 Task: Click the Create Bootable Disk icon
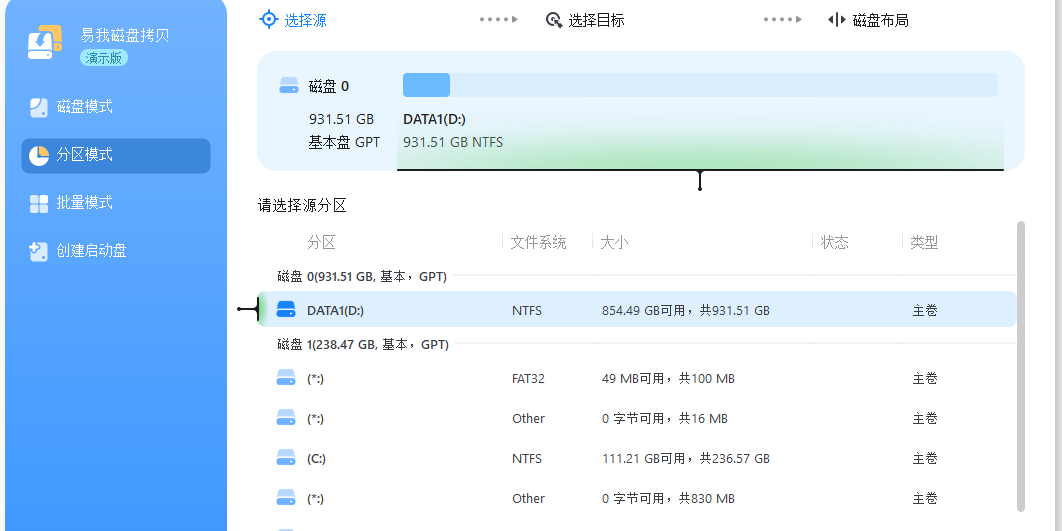(39, 251)
